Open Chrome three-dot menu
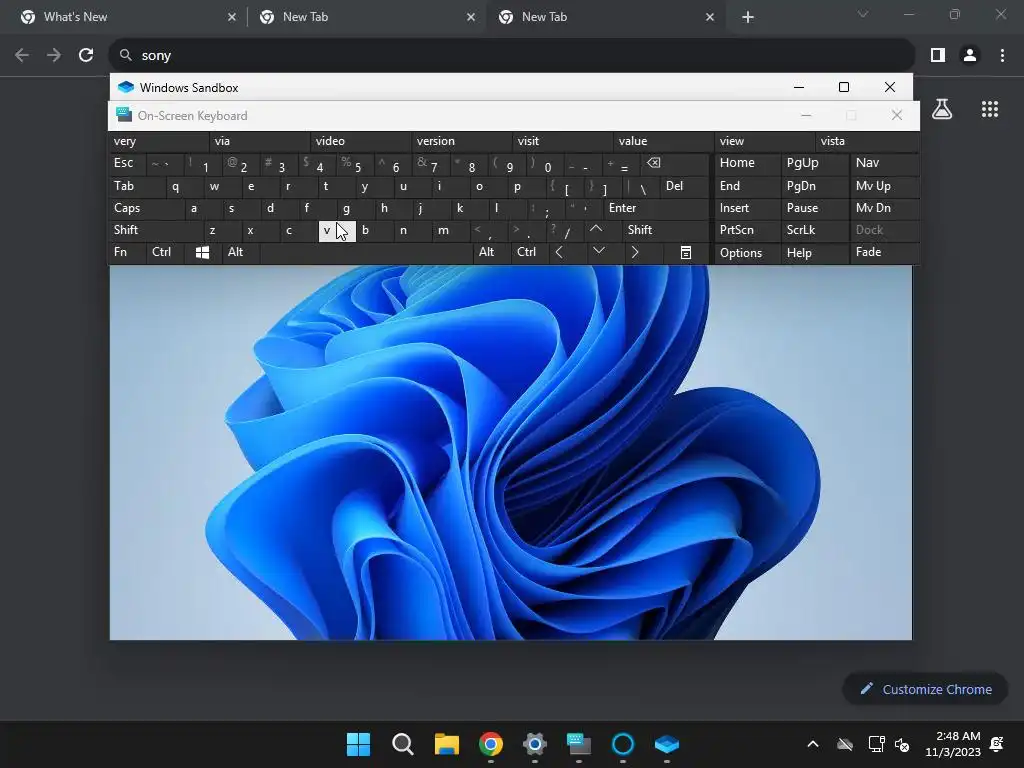1024x768 pixels. 1002,56
